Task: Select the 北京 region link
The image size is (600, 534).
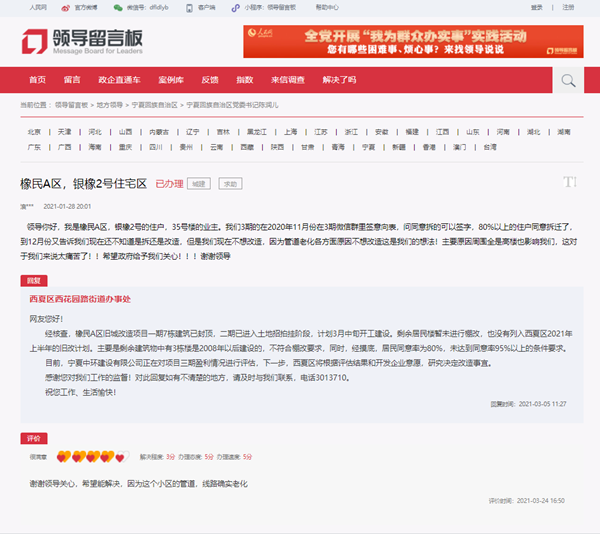Action: pyautogui.click(x=35, y=131)
